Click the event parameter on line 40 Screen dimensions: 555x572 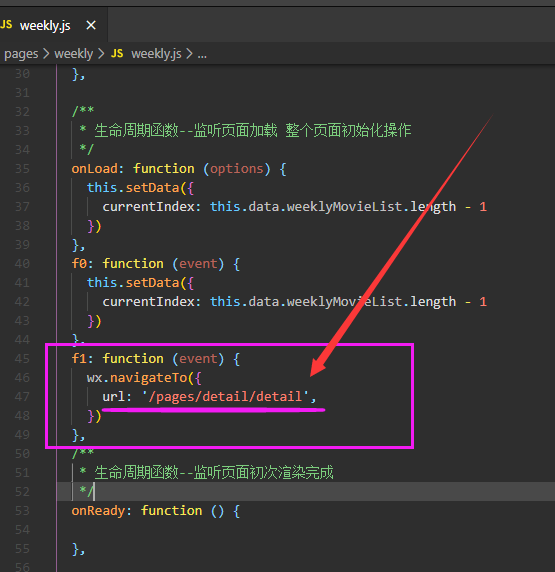198,263
